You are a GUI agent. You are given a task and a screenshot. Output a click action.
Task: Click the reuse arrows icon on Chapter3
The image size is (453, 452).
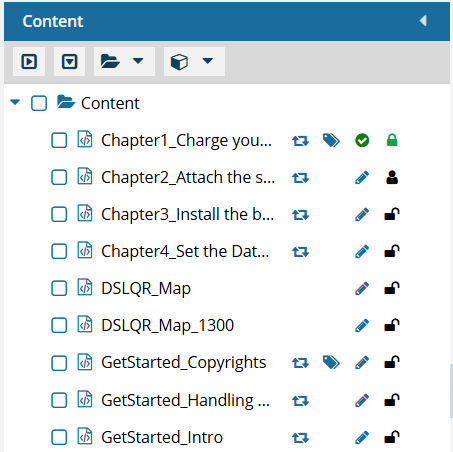tap(301, 215)
